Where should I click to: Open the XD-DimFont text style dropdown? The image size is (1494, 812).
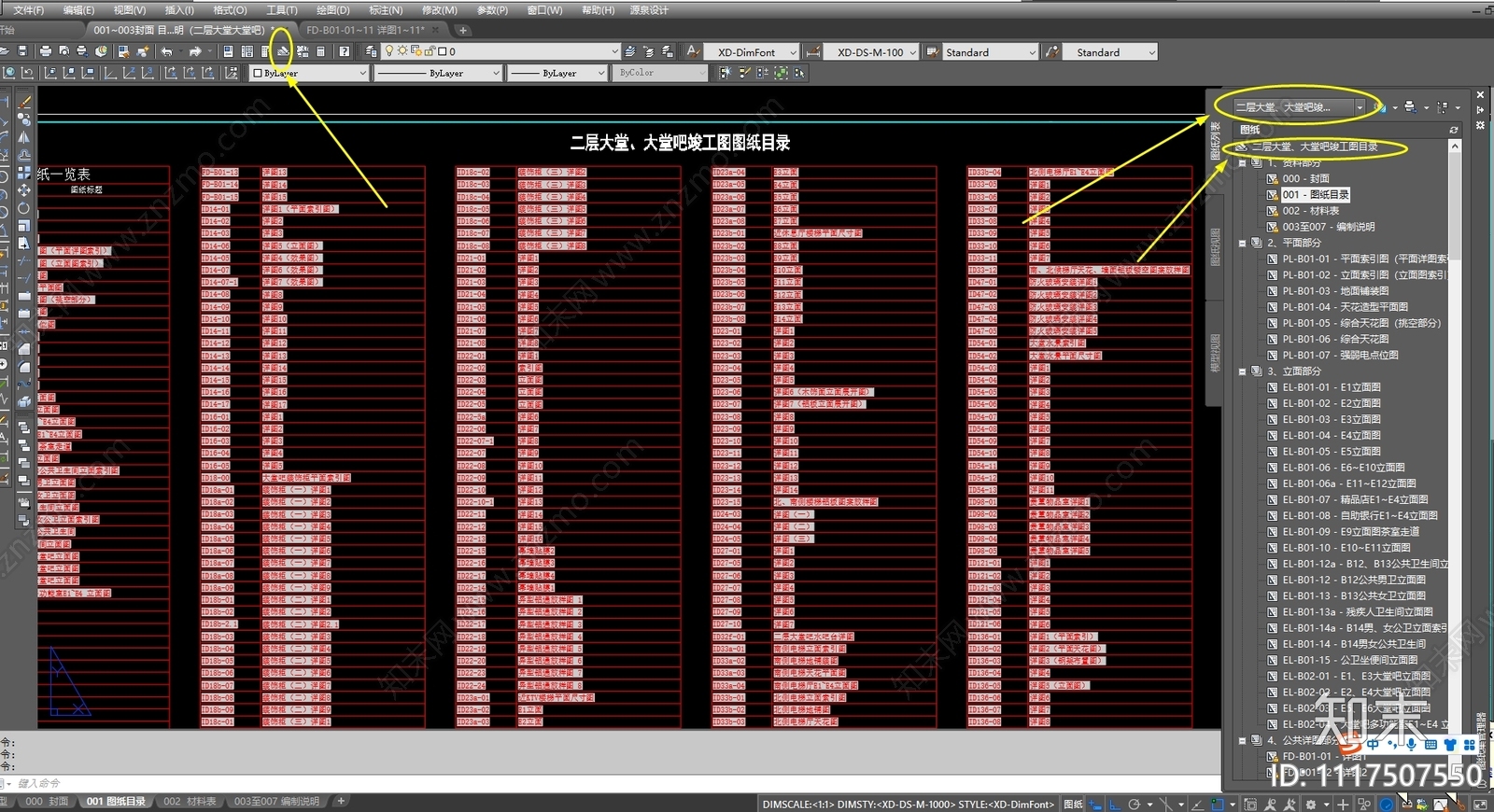tap(753, 52)
